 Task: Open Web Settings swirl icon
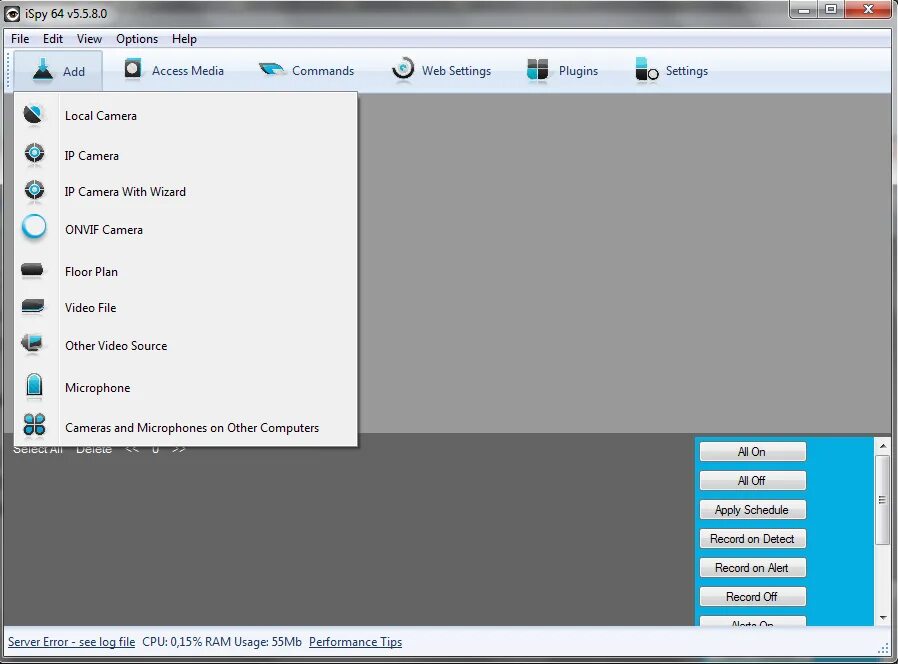[x=403, y=70]
